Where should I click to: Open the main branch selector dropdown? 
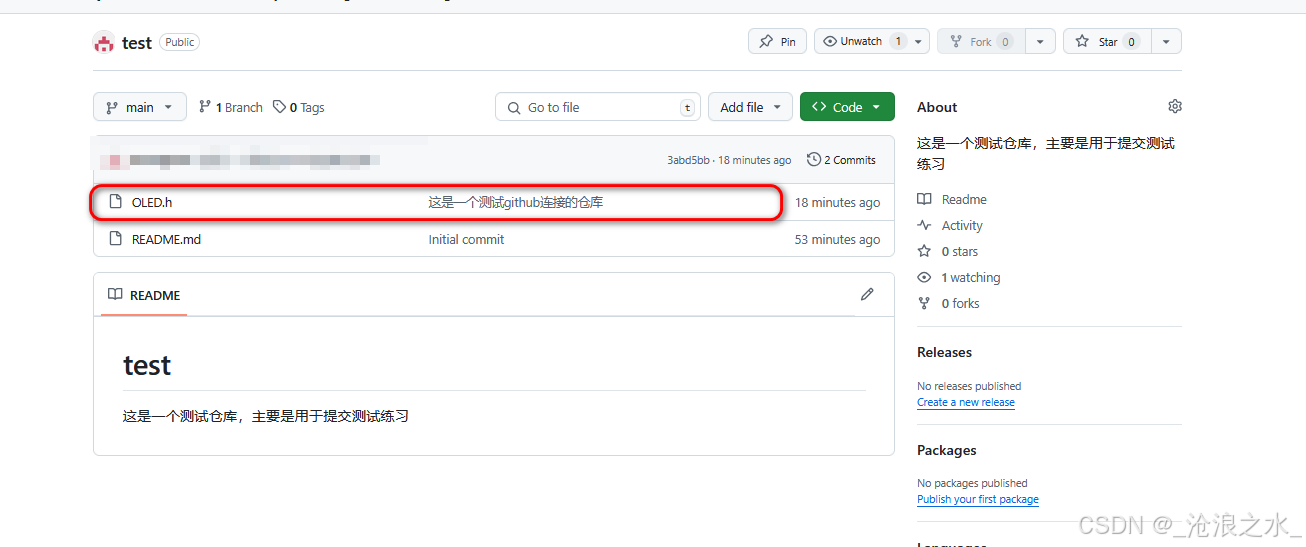[x=140, y=107]
